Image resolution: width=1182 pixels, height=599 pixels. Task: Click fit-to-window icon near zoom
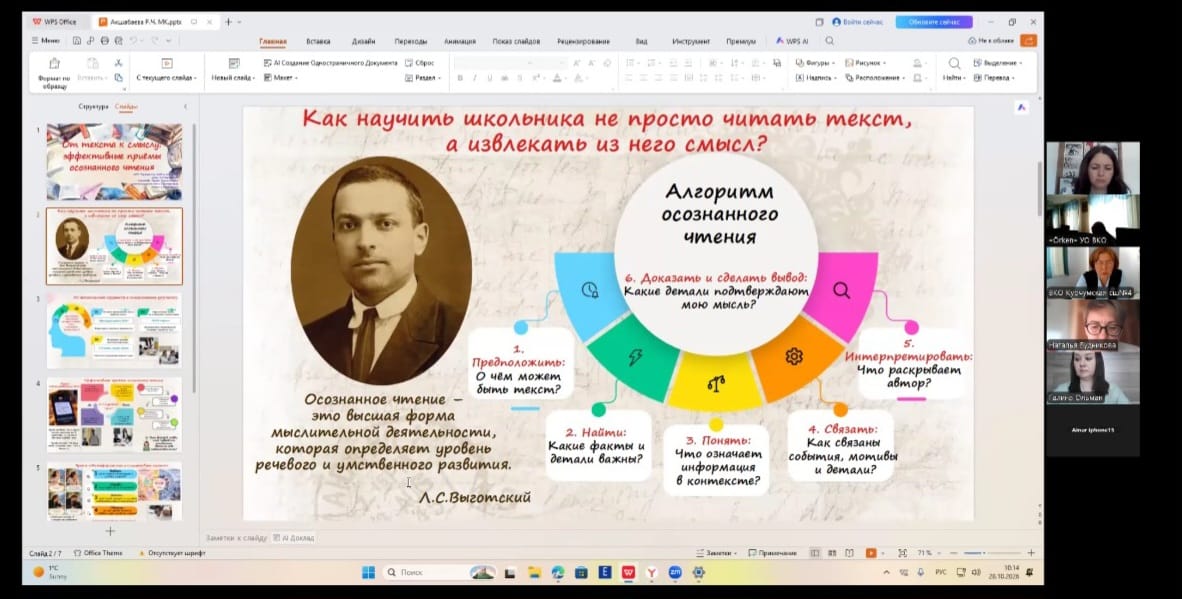[902, 553]
